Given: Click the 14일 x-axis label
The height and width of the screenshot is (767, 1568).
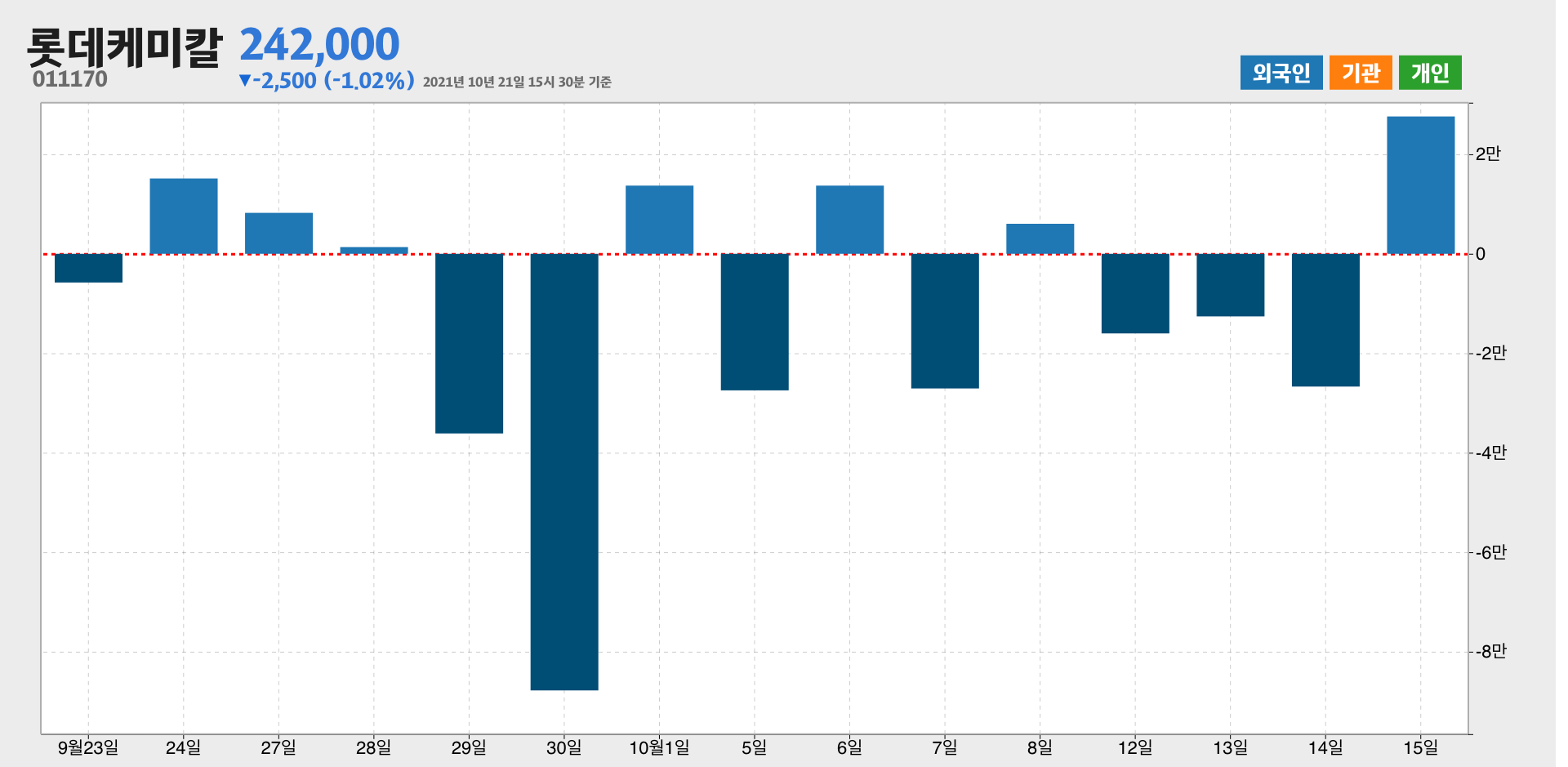Looking at the screenshot, I should pyautogui.click(x=1325, y=747).
